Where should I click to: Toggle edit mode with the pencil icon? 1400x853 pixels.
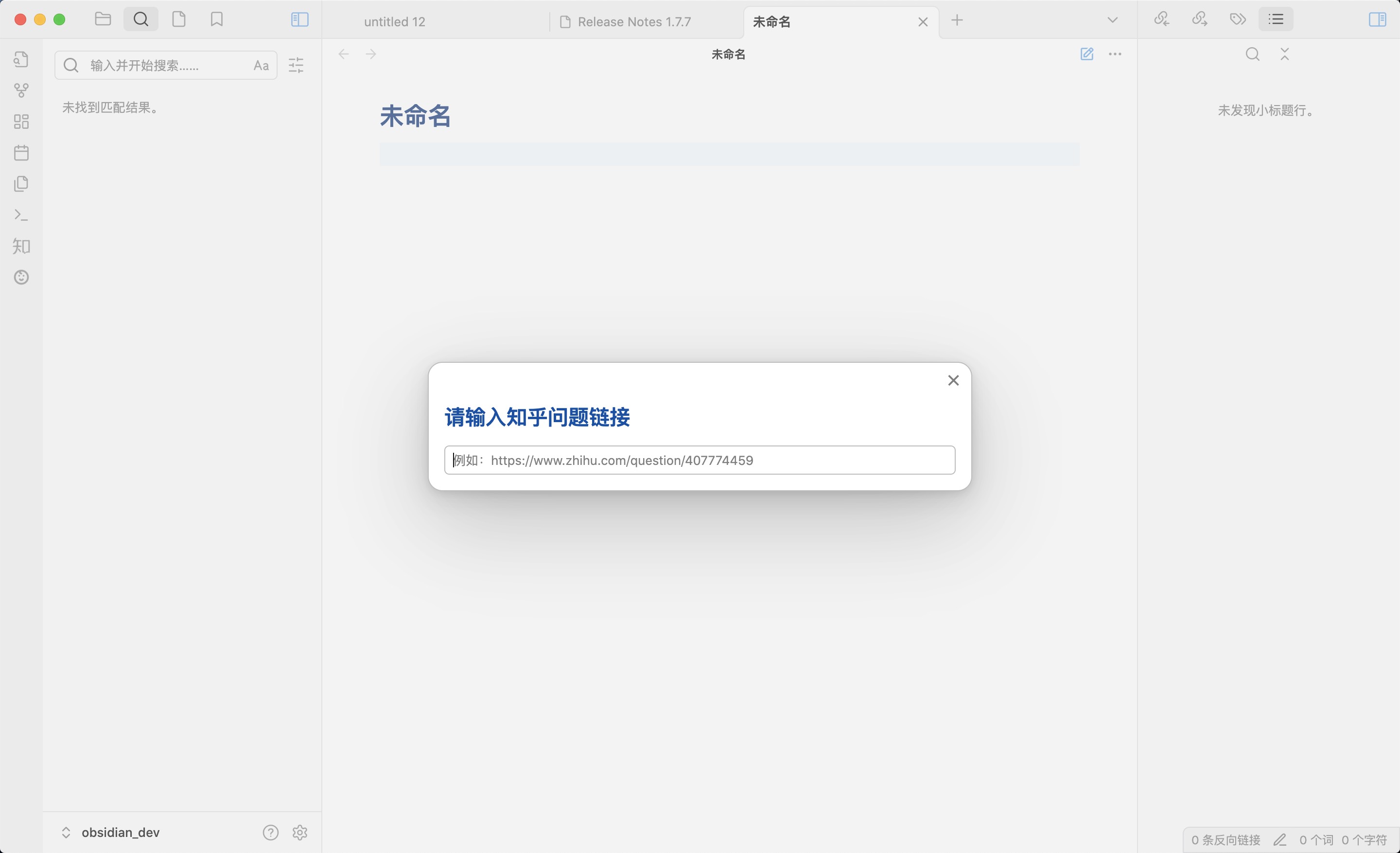point(1087,54)
